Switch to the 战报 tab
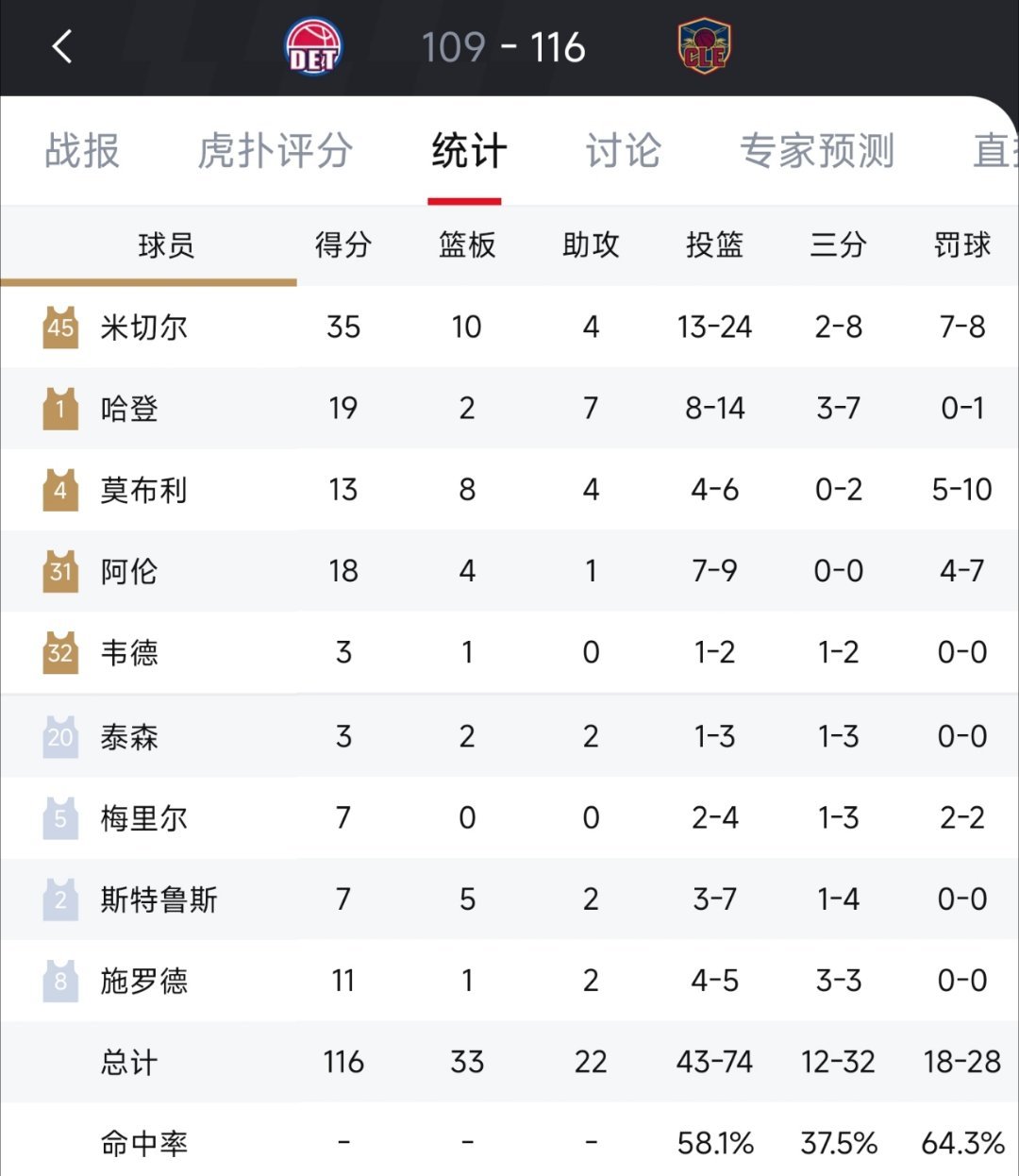This screenshot has height=1176, width=1019. pos(82,150)
